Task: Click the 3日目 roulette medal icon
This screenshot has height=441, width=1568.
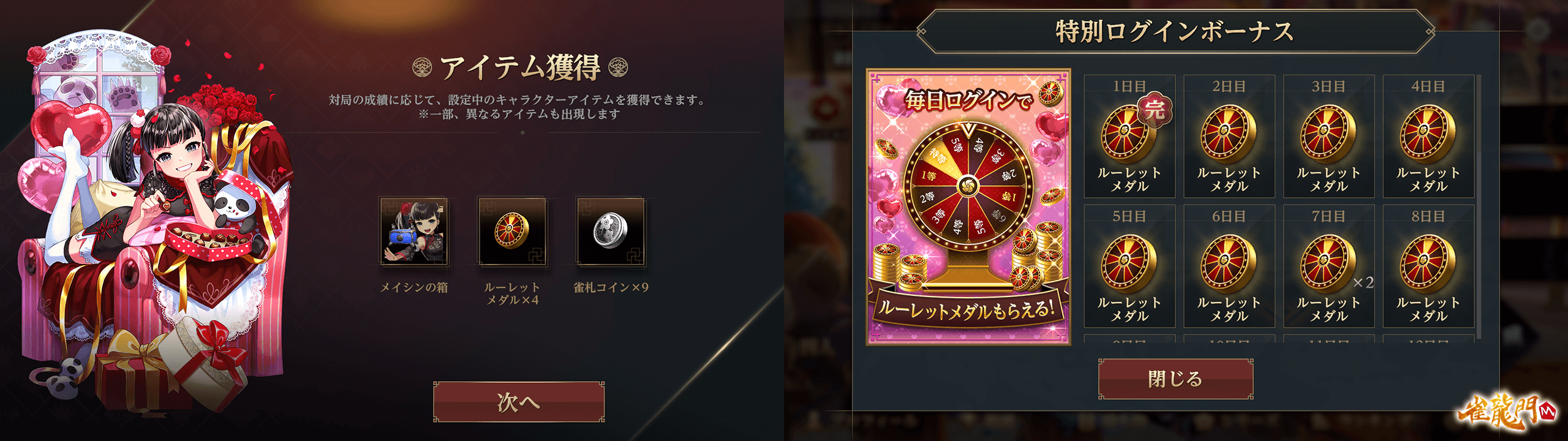Action: (x=1328, y=134)
